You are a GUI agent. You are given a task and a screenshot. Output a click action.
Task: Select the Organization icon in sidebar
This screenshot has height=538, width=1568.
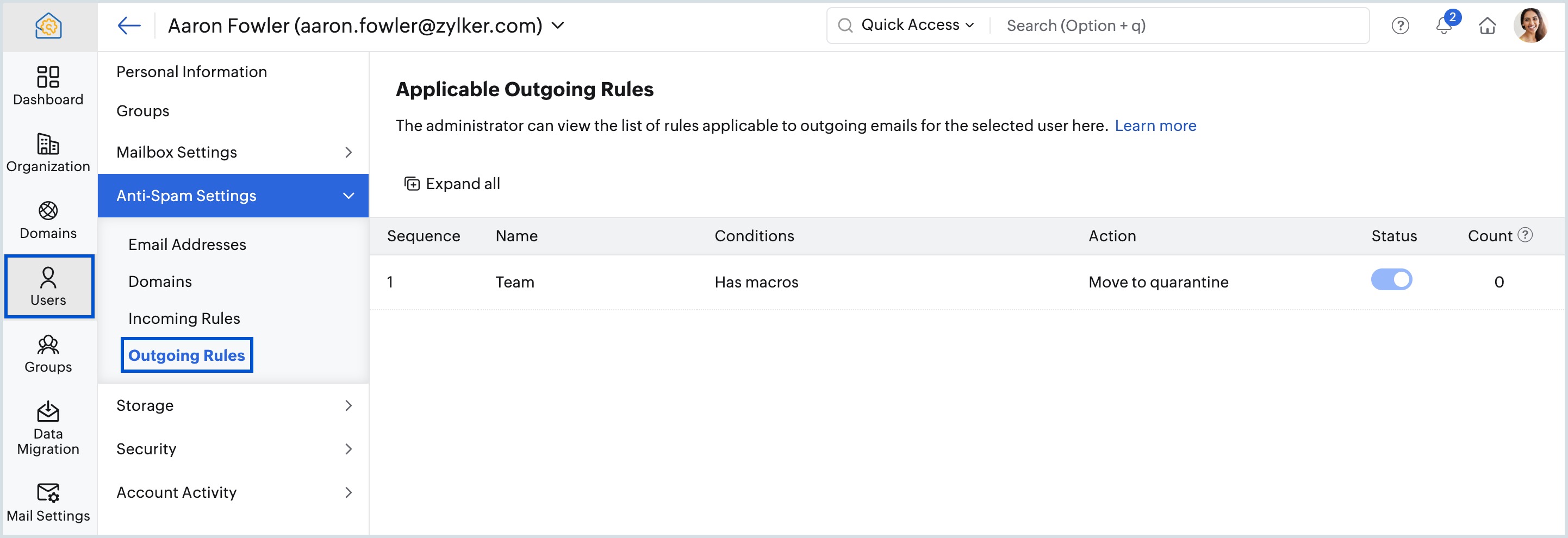coord(47,152)
